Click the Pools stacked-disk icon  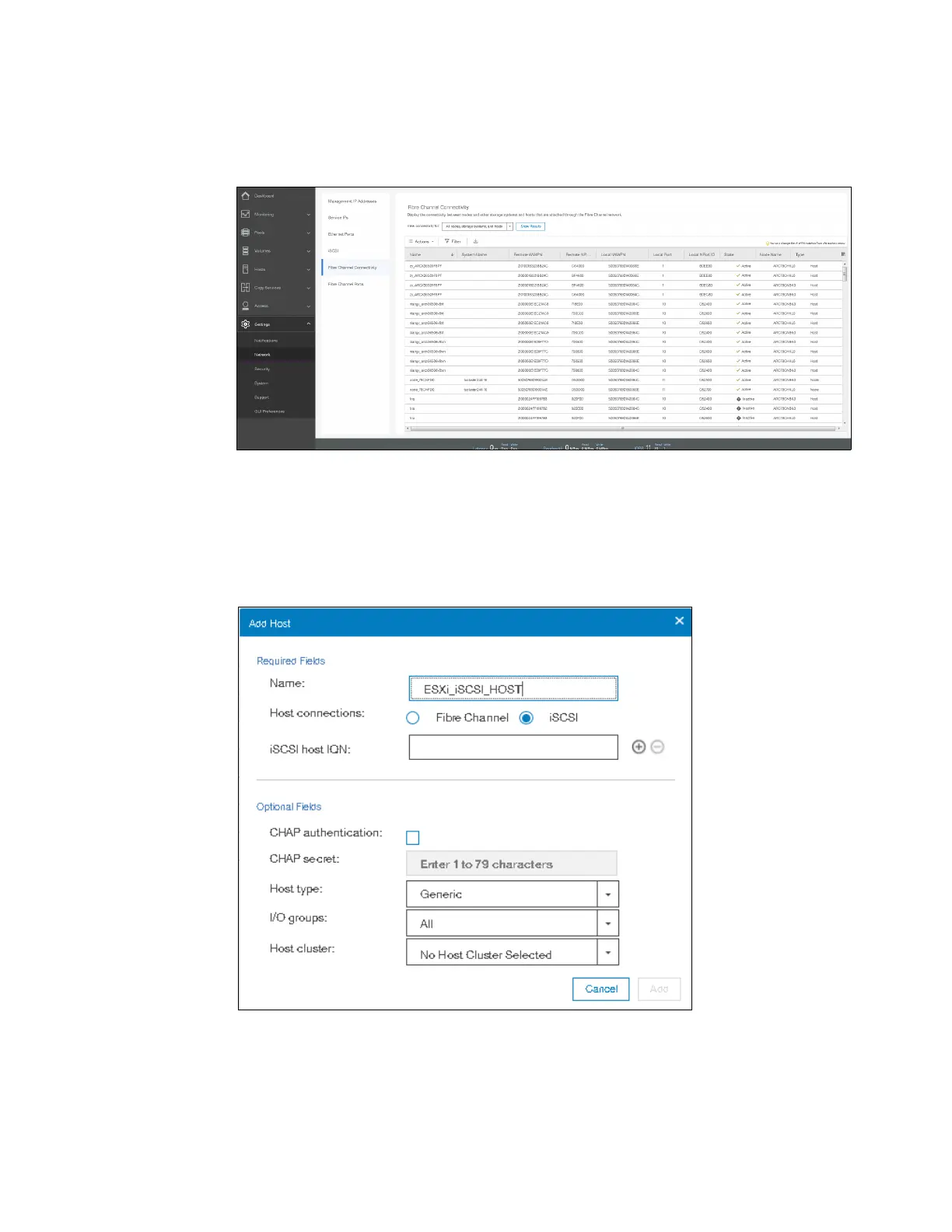[246, 233]
